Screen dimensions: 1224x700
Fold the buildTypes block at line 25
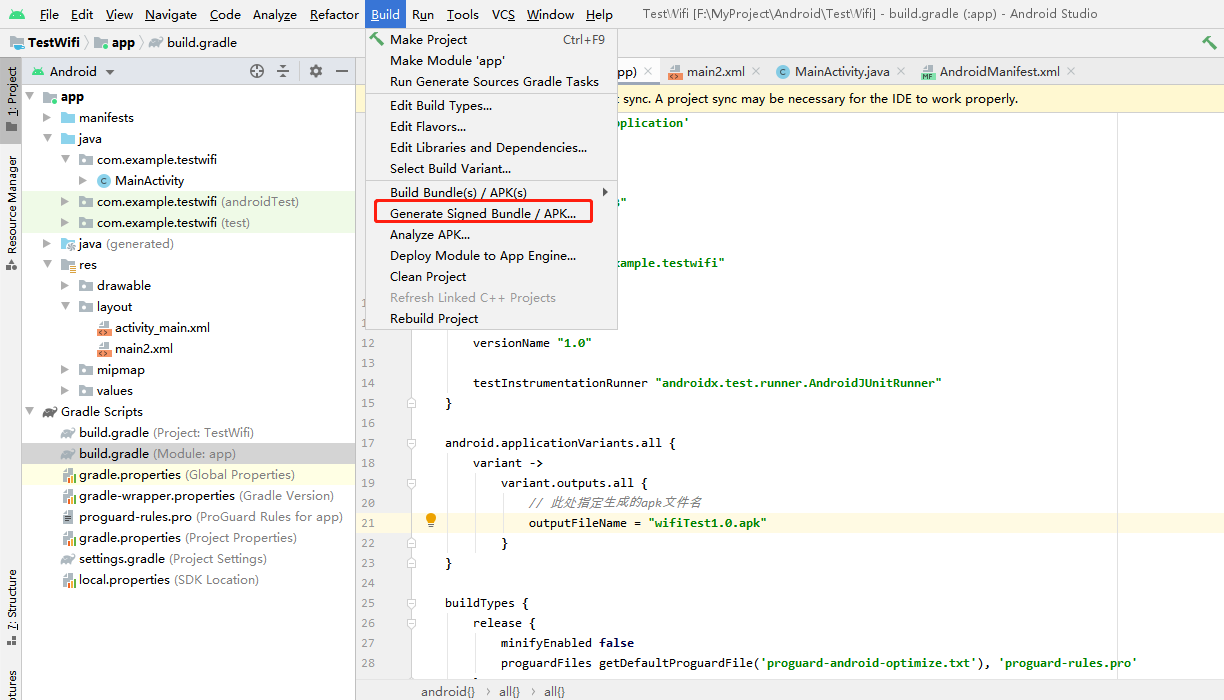(411, 603)
